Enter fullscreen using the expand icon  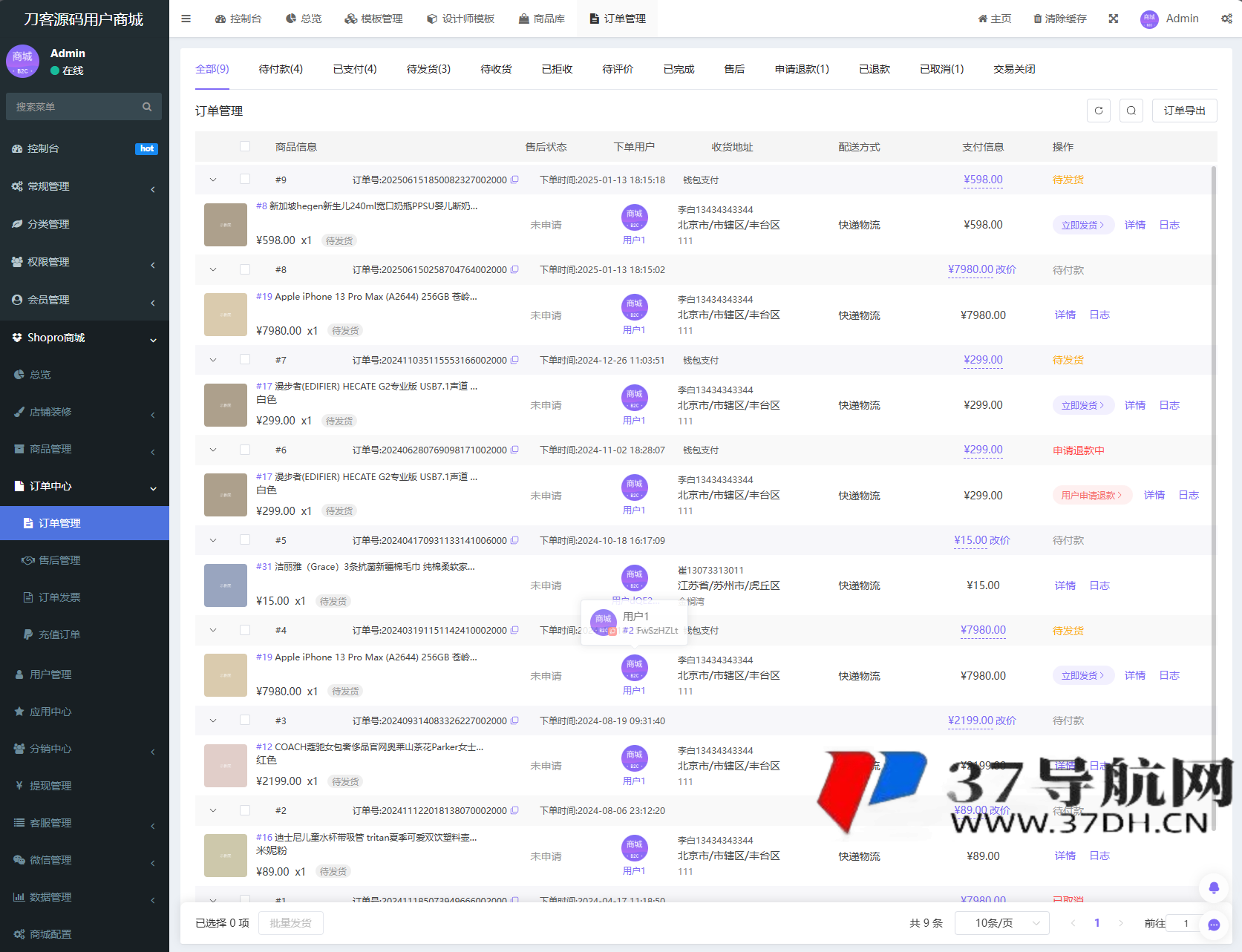click(1113, 19)
